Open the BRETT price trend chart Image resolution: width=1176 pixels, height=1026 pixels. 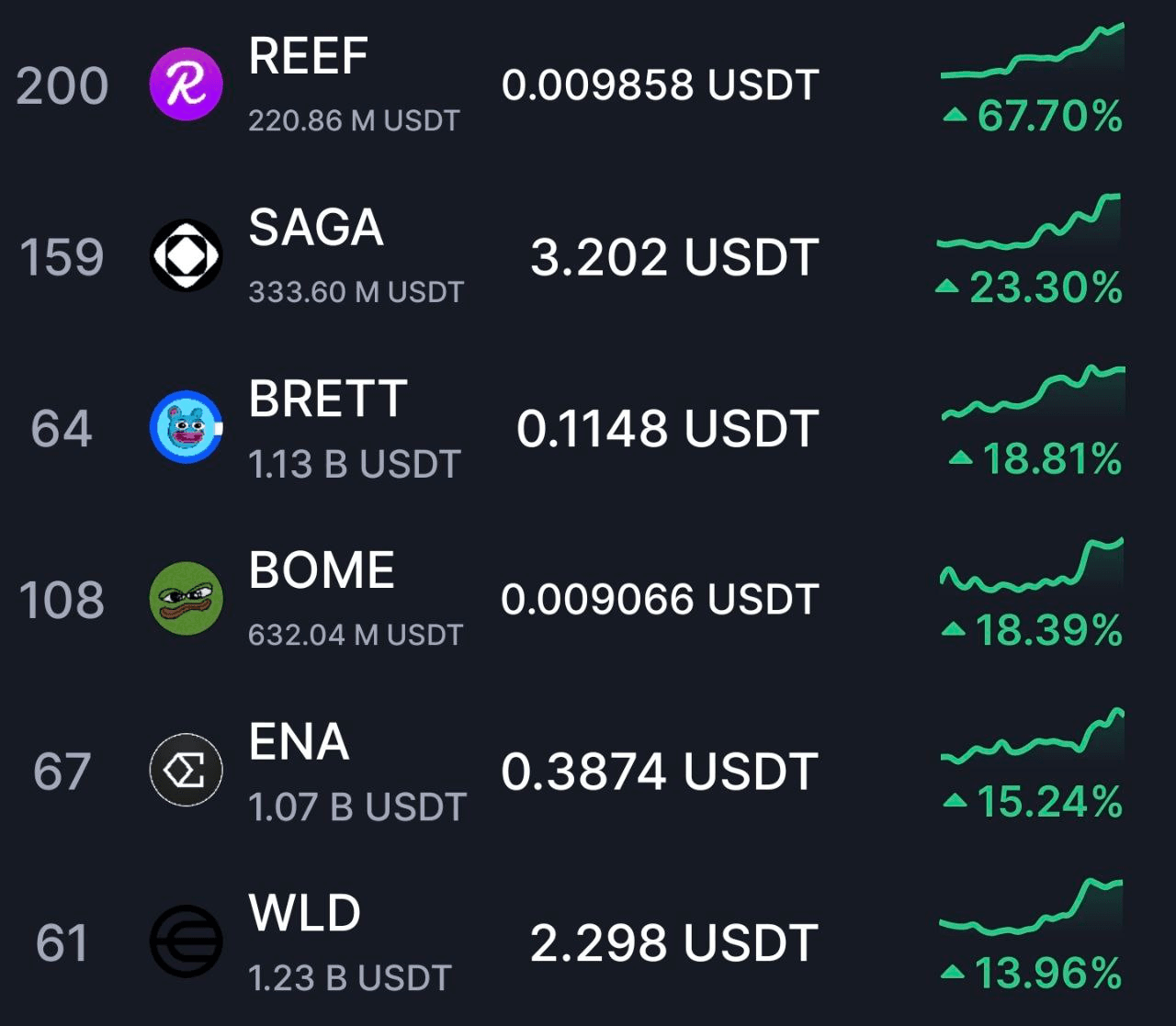point(1034,392)
